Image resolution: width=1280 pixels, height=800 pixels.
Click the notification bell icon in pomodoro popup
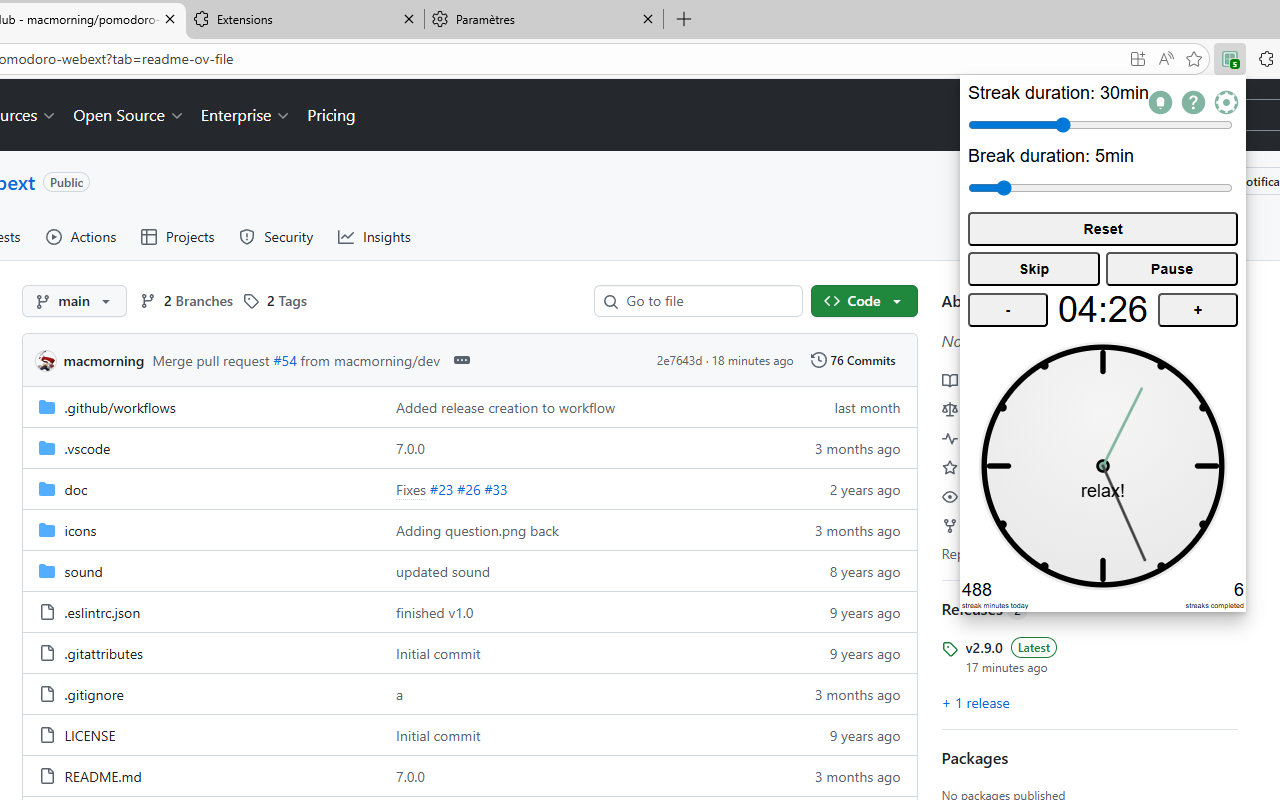(1160, 102)
